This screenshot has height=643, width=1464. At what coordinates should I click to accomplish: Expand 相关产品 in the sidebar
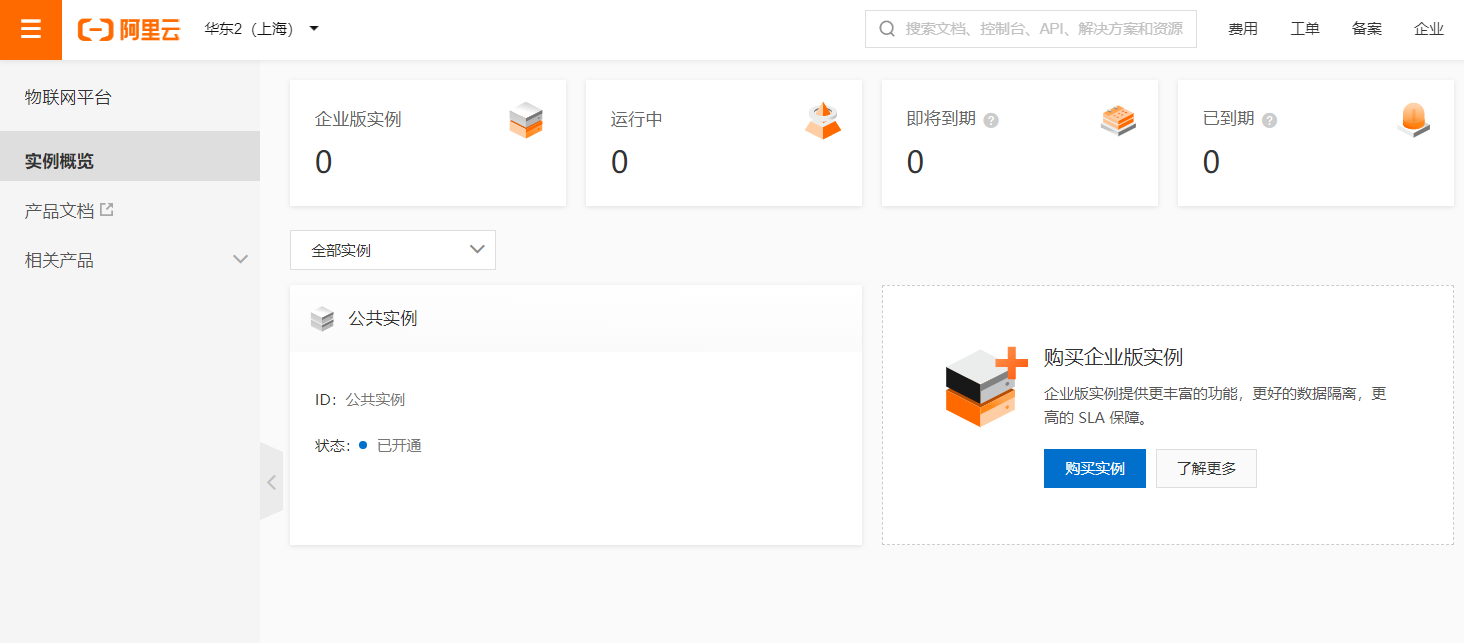pos(130,260)
